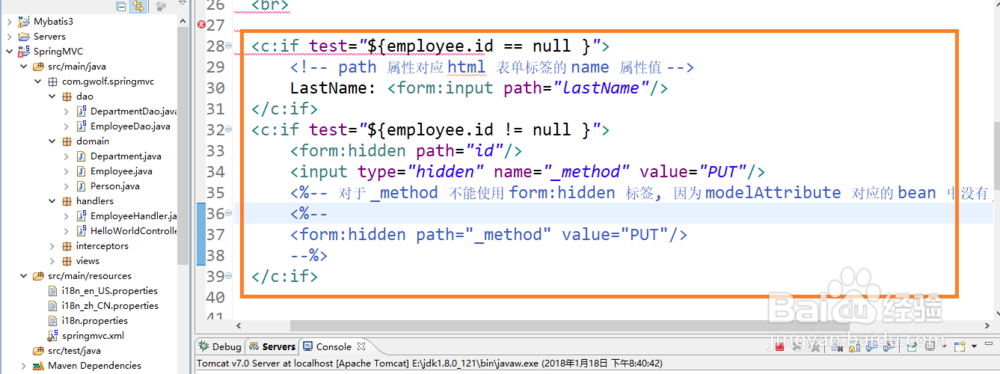Collapse the domain package node

[53, 141]
